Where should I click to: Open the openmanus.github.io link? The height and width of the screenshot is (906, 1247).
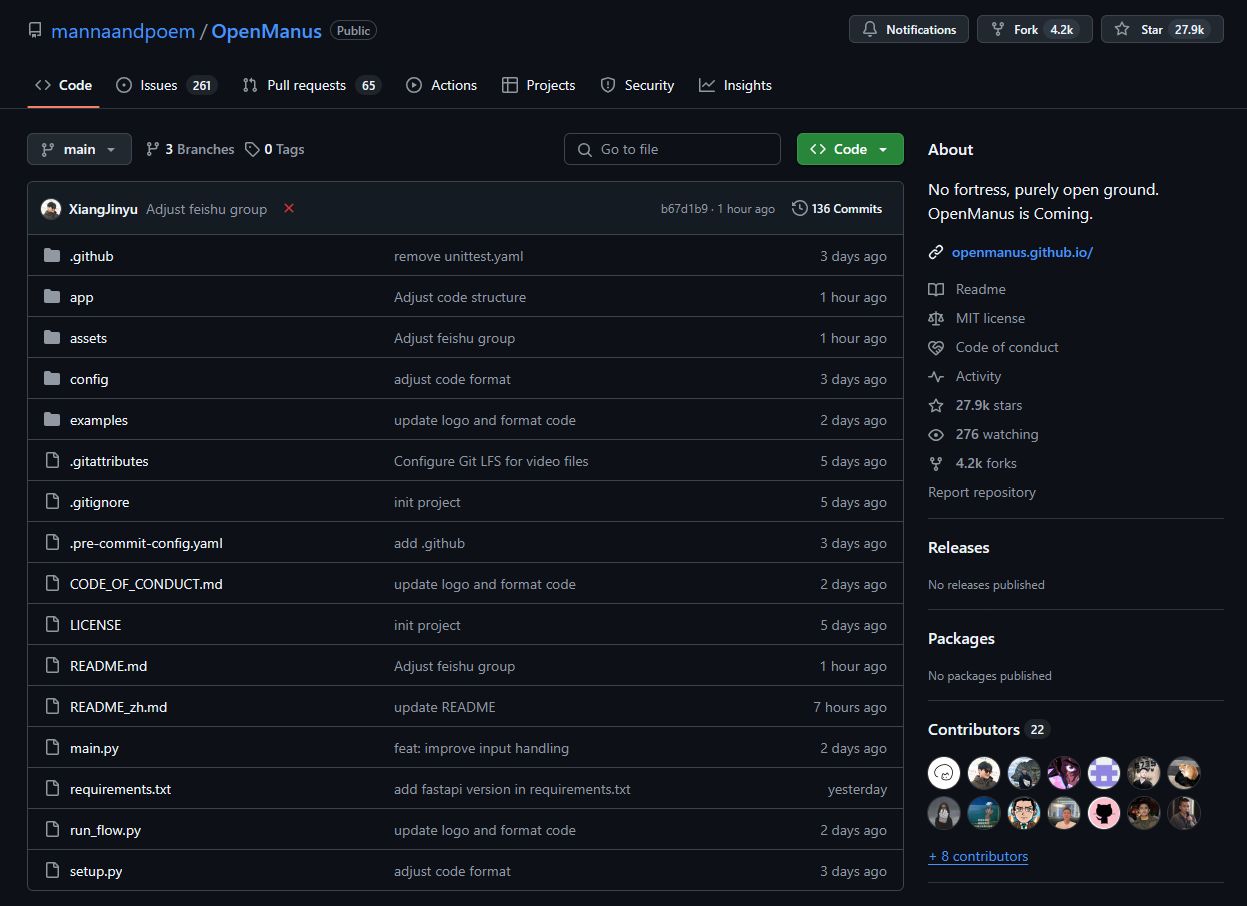click(x=1022, y=252)
